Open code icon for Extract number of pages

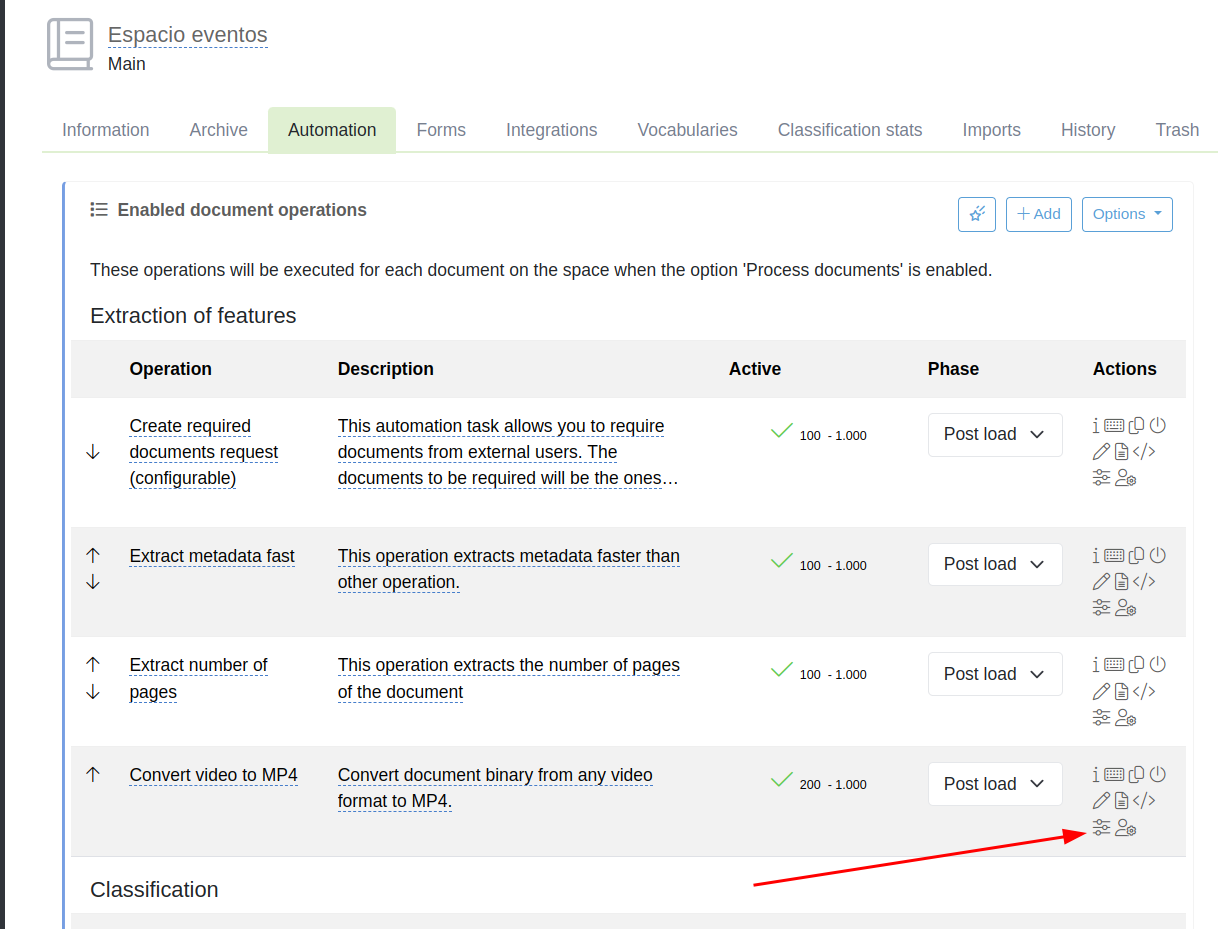click(x=1144, y=691)
